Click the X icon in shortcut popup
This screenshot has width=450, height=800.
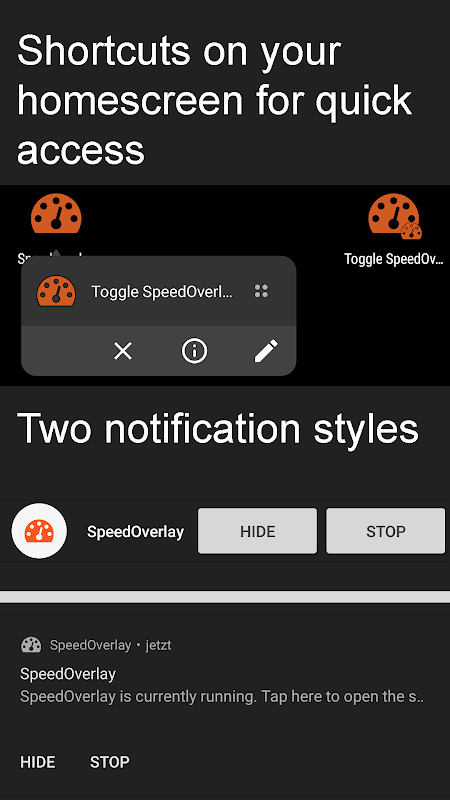(x=122, y=351)
